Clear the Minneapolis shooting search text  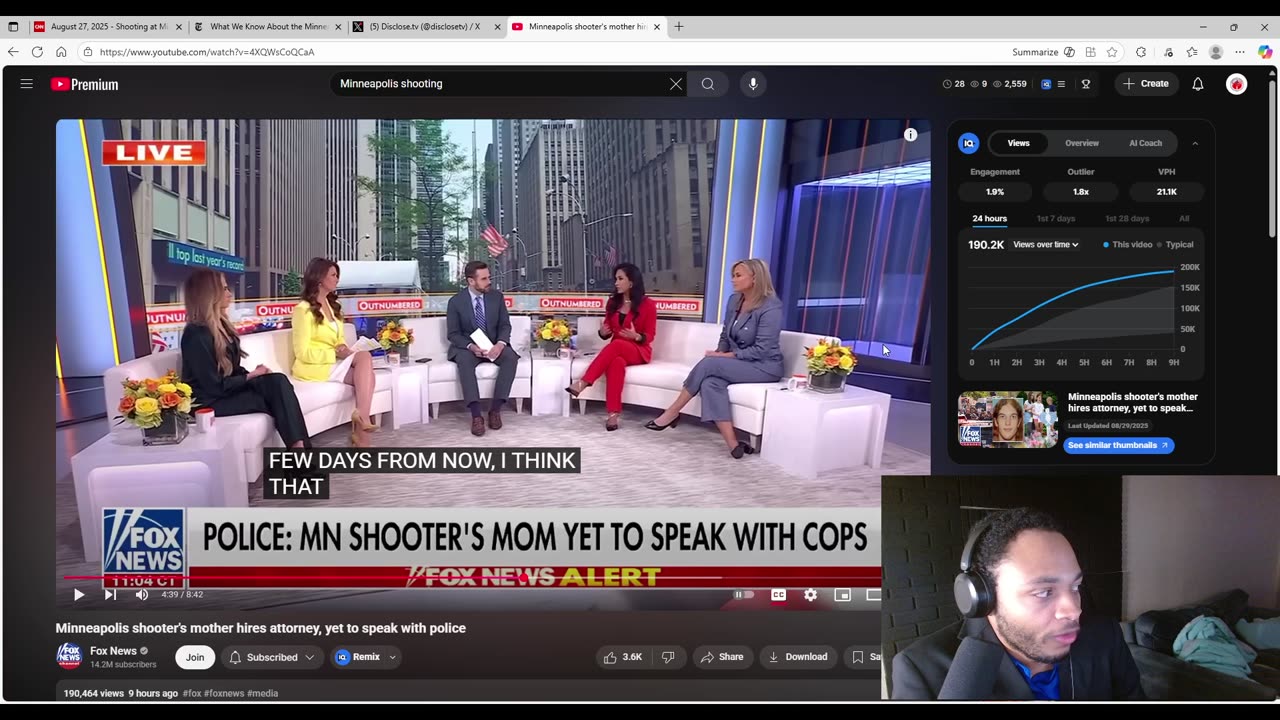pyautogui.click(x=676, y=84)
